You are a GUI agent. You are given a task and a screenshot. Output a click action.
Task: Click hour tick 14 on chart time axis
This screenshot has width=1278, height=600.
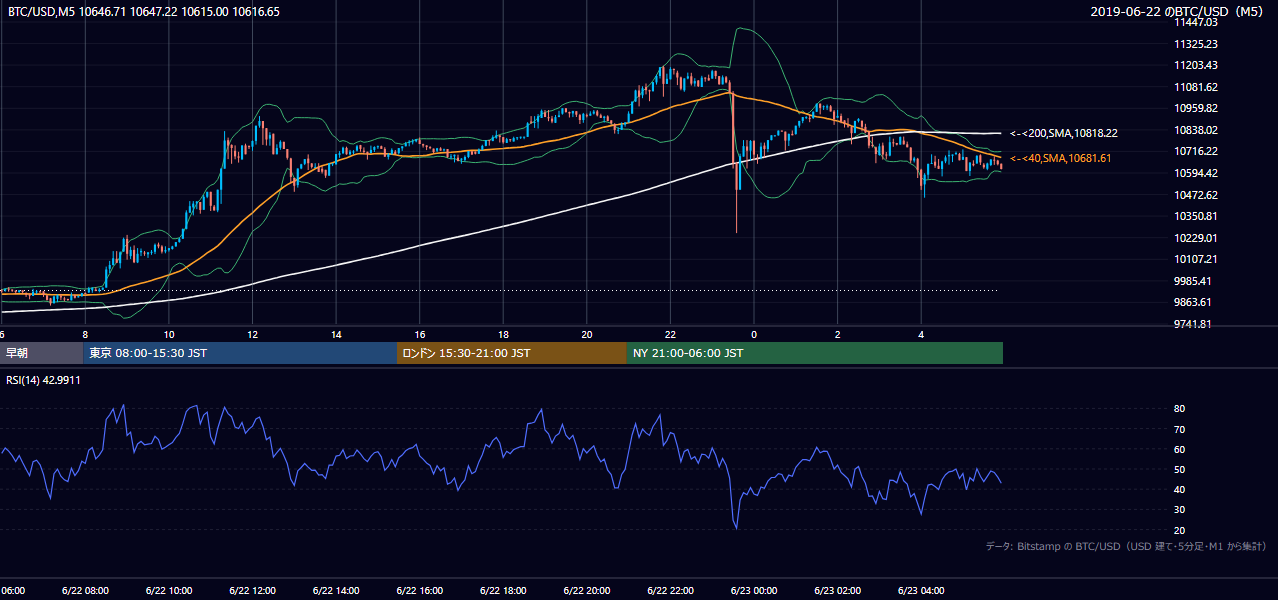[x=336, y=334]
